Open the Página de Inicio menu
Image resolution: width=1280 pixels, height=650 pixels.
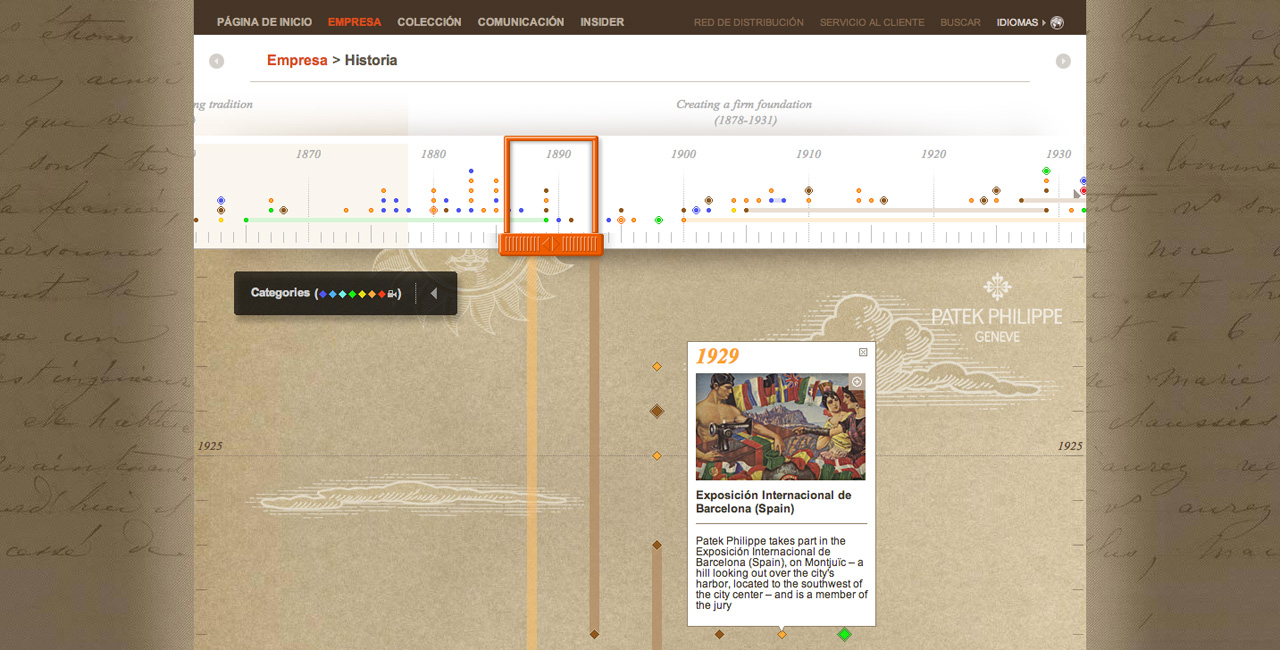264,22
